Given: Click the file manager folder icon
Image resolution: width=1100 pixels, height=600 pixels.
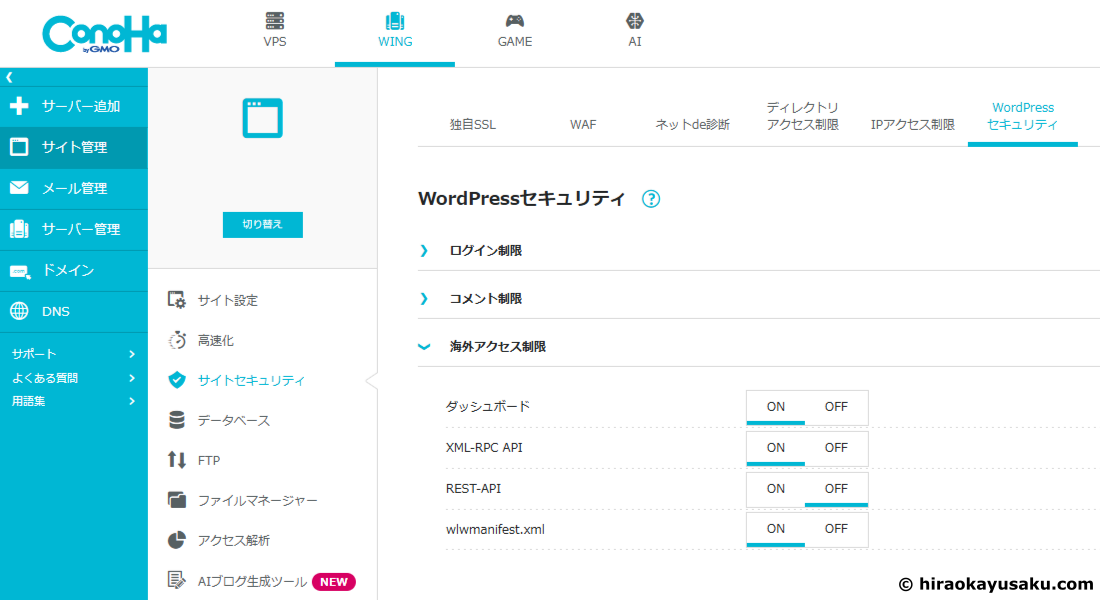Looking at the screenshot, I should [x=177, y=500].
